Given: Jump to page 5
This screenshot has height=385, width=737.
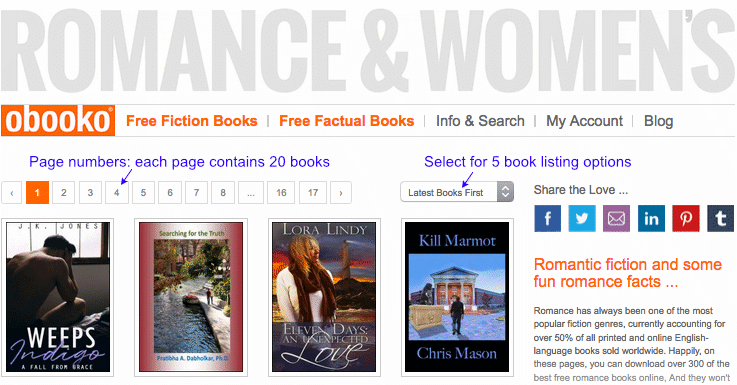Looking at the screenshot, I should point(143,193).
